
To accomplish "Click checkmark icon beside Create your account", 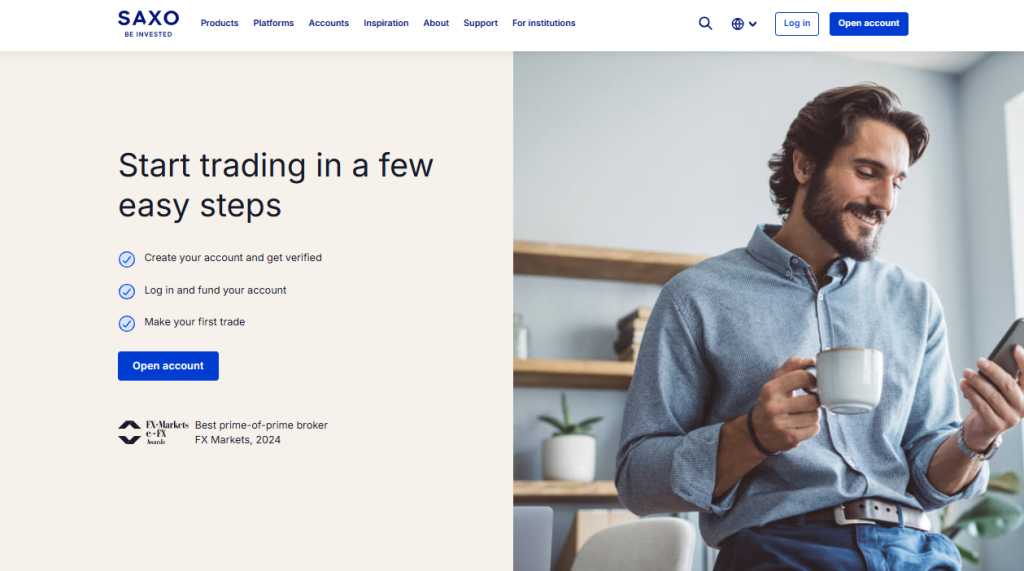I will 127,259.
